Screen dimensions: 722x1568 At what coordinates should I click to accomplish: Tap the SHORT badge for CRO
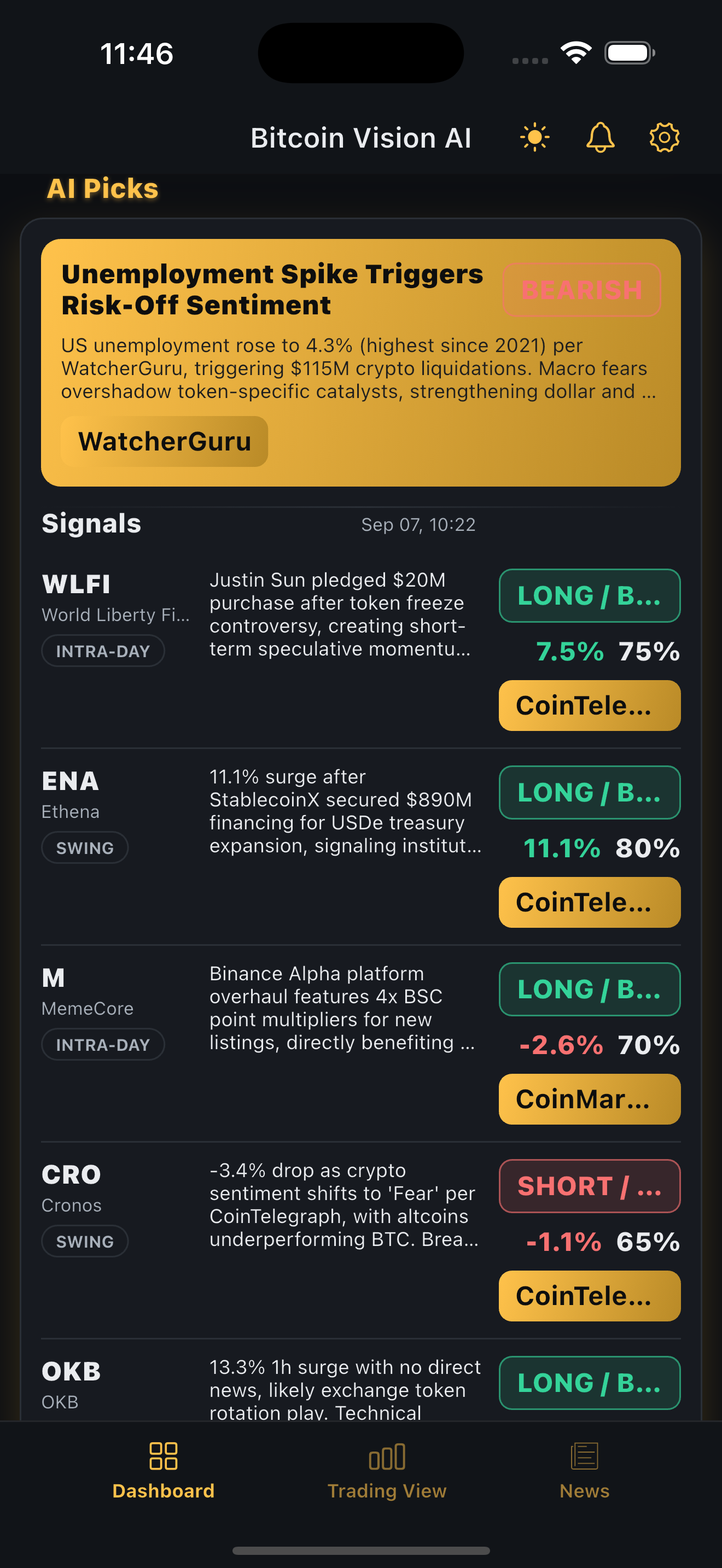tap(589, 1186)
